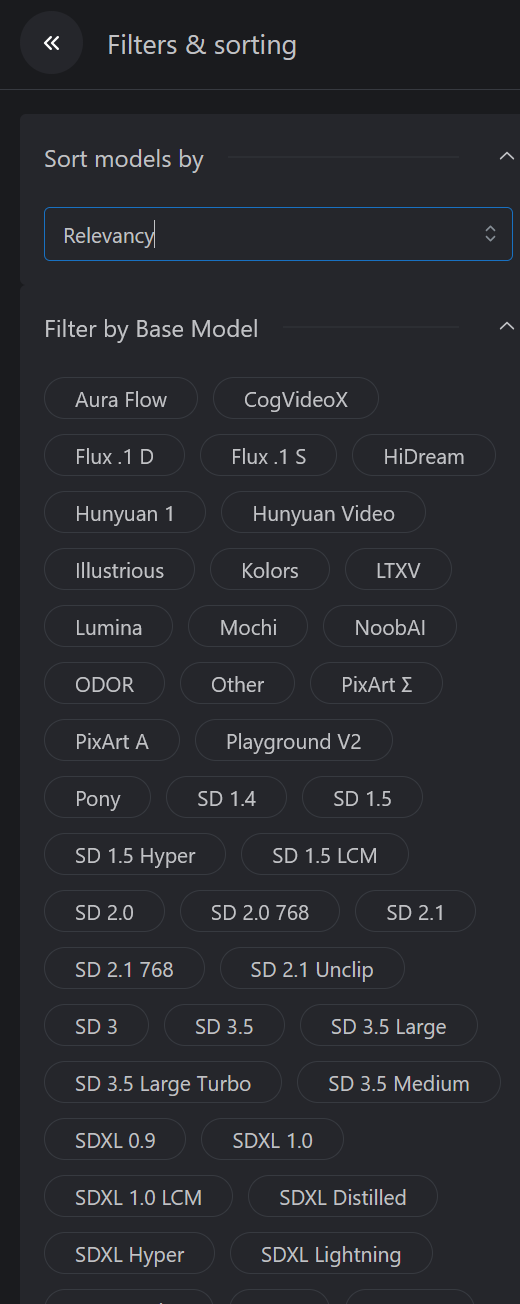This screenshot has width=520, height=1304.
Task: Toggle the HiDream filter
Action: [x=424, y=456]
